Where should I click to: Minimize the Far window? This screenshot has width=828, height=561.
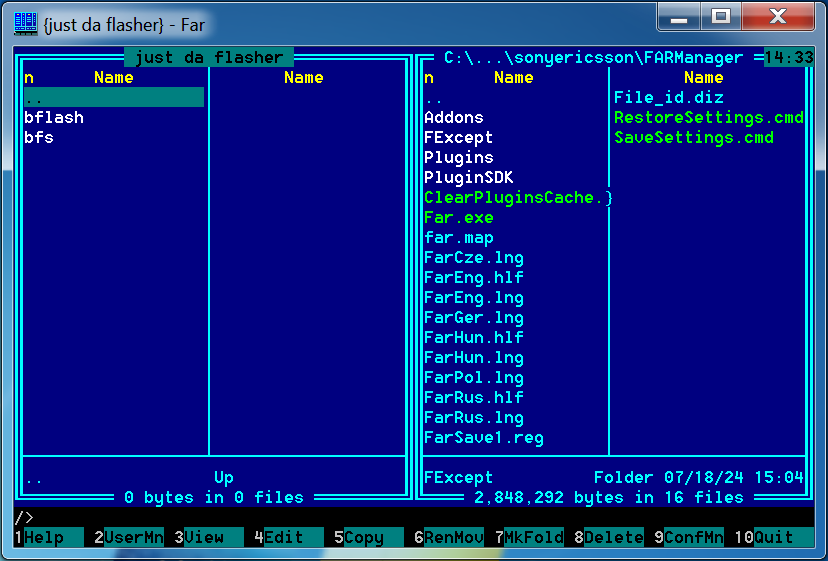(679, 17)
